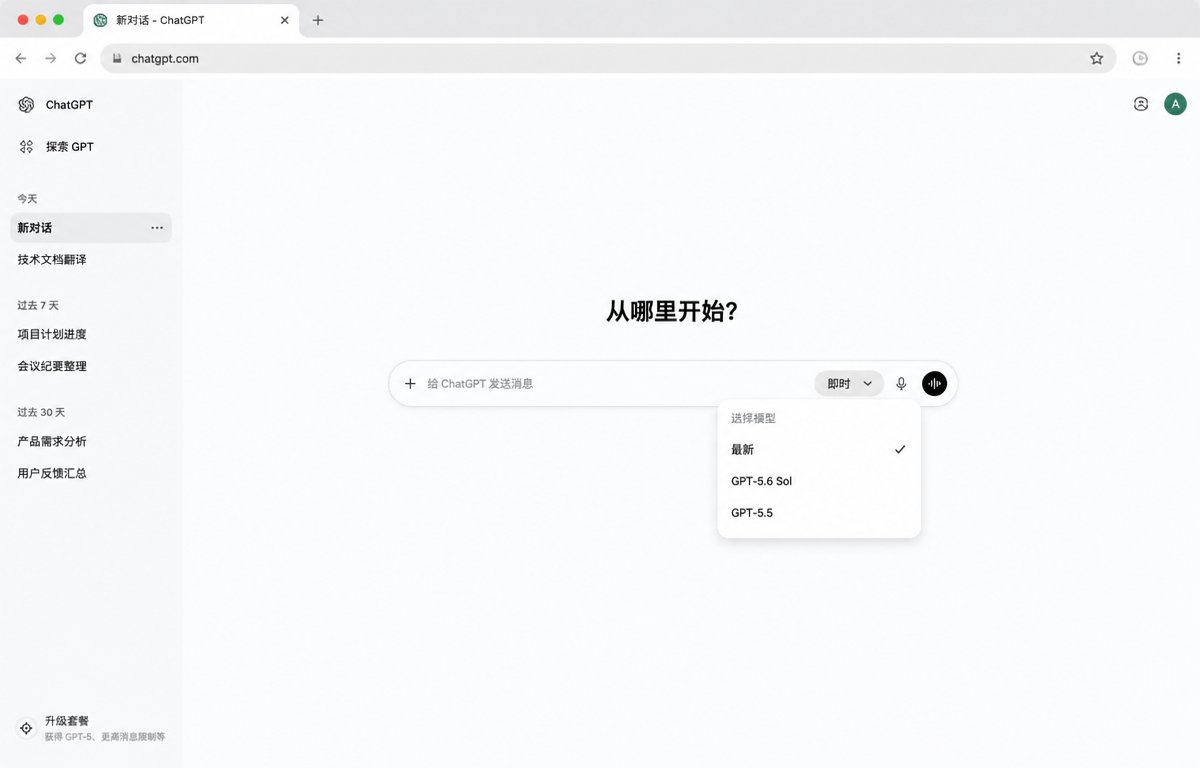Open options for 新对话 via three-dot icon
Screen dimensions: 1200x768
(157, 228)
